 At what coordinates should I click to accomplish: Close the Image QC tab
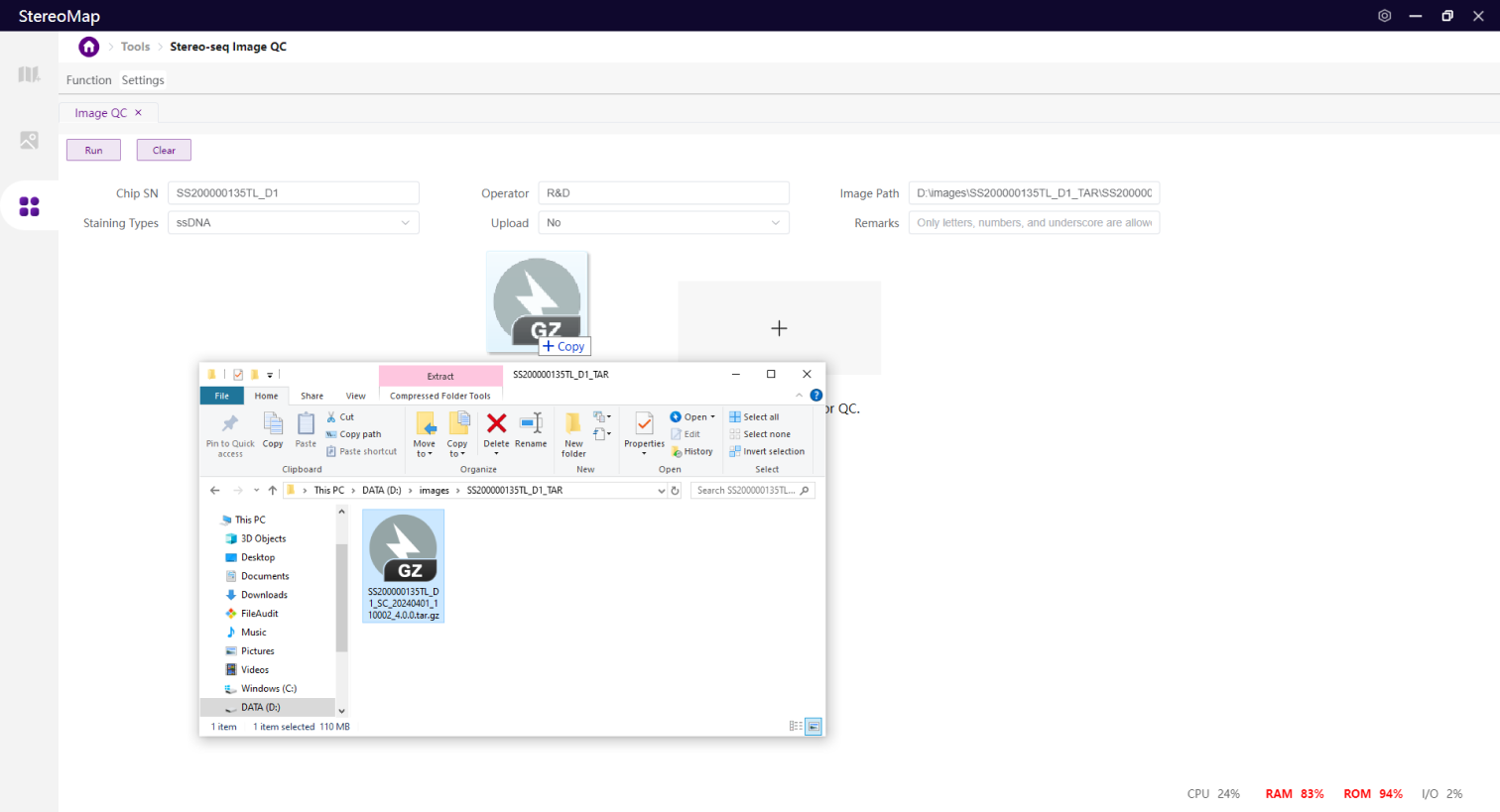tap(138, 113)
